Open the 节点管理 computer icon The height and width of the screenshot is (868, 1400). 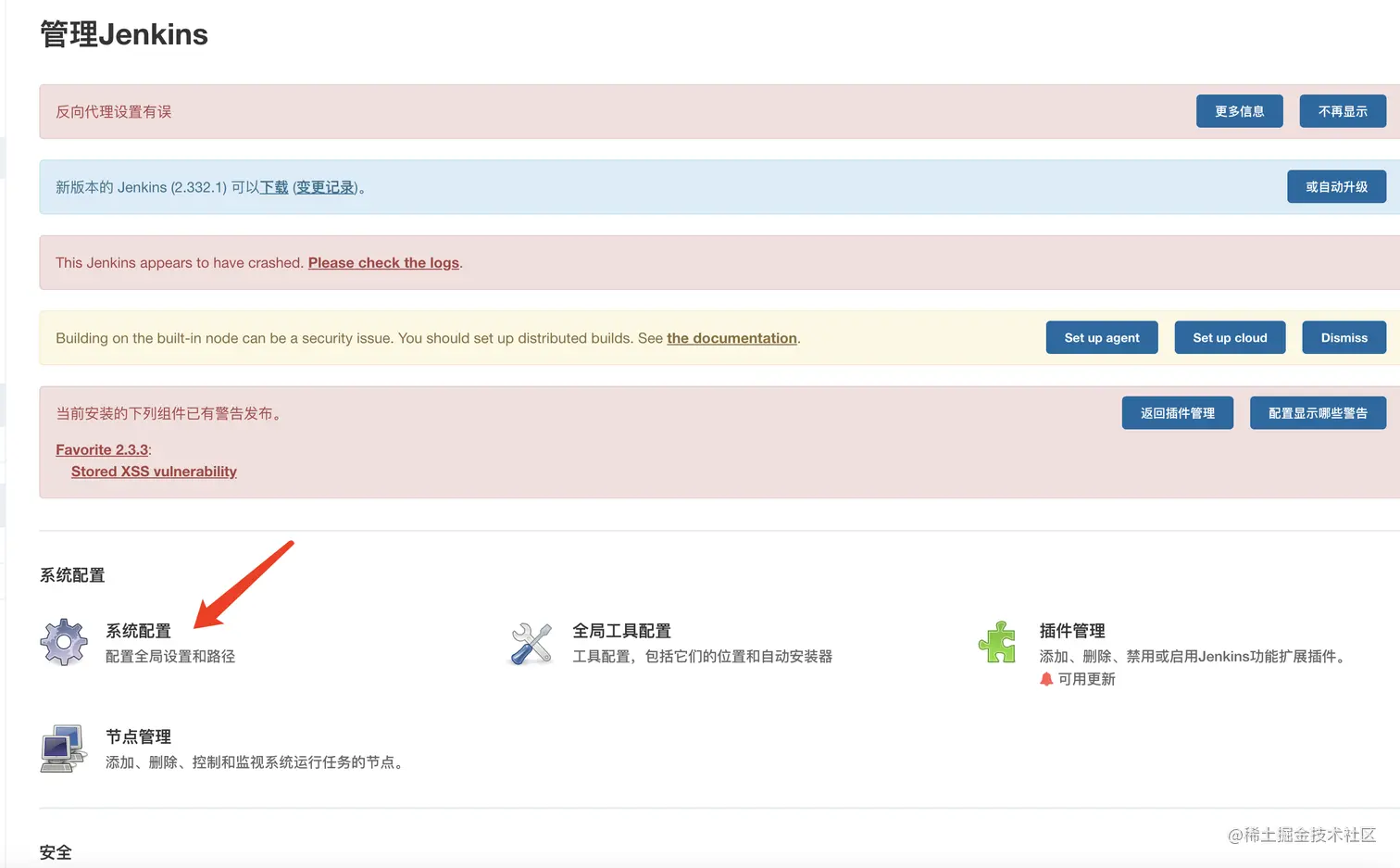[x=64, y=748]
